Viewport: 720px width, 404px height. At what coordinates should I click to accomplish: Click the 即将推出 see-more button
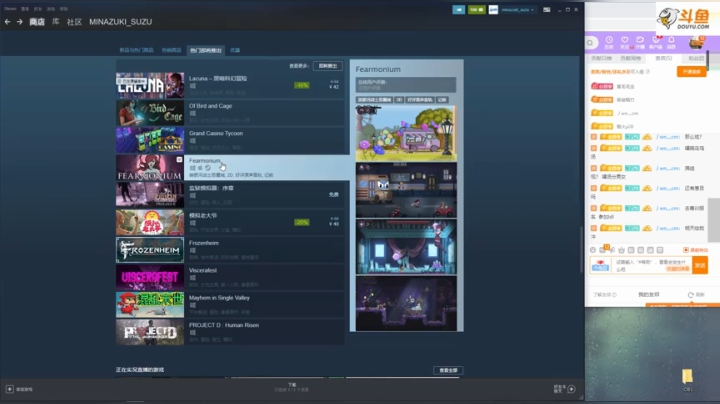(x=327, y=66)
